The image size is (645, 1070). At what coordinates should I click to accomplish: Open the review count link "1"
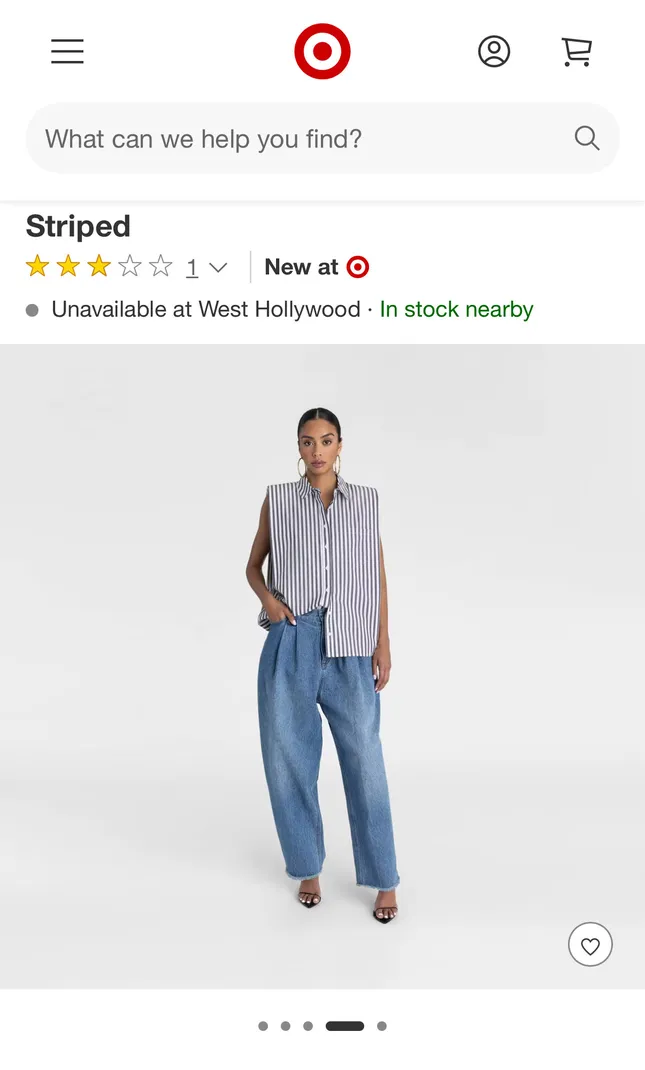pos(192,268)
